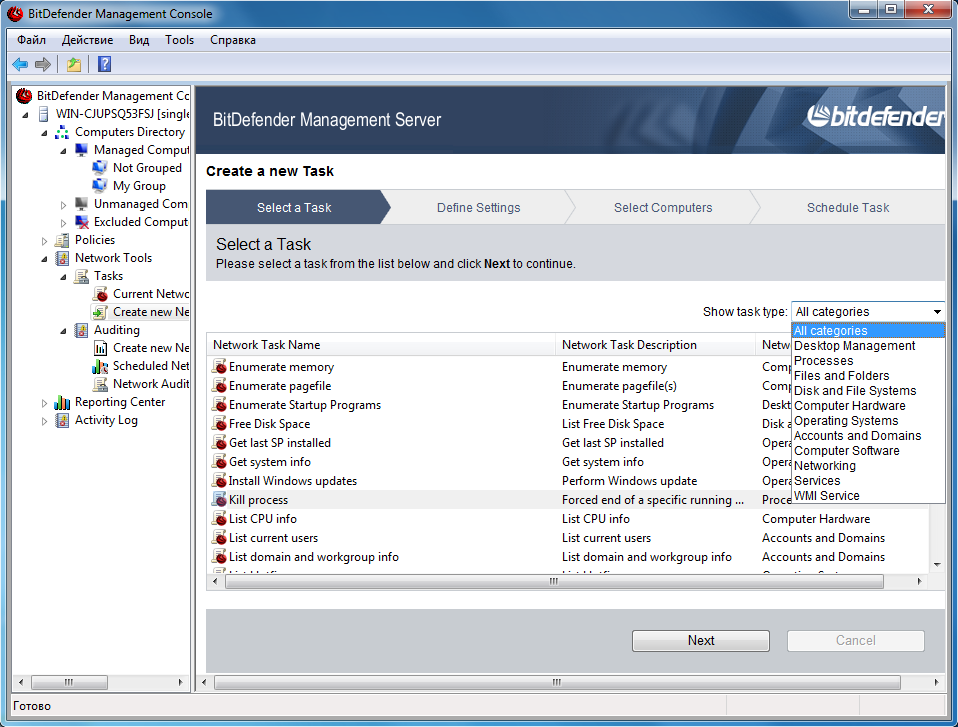Select the List CPU info task row
958x727 pixels.
pyautogui.click(x=568, y=519)
